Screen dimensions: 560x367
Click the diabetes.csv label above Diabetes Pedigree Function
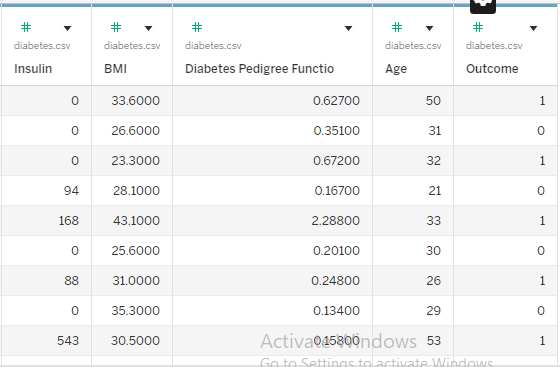(x=213, y=46)
